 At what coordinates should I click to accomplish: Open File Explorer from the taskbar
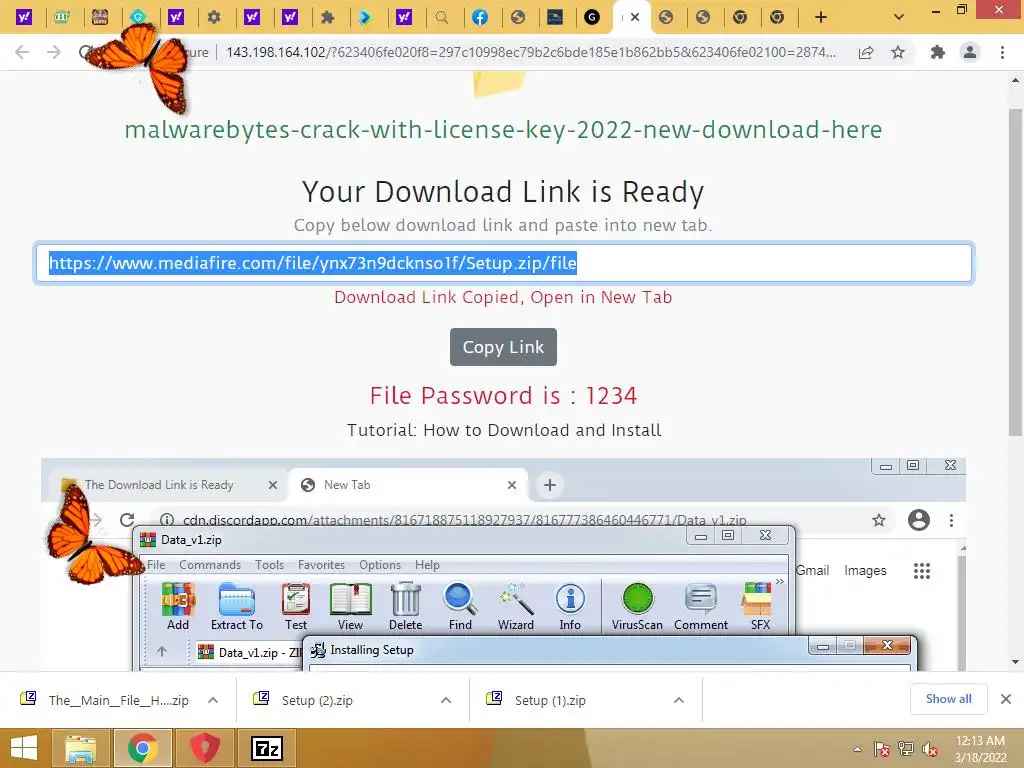pyautogui.click(x=80, y=748)
